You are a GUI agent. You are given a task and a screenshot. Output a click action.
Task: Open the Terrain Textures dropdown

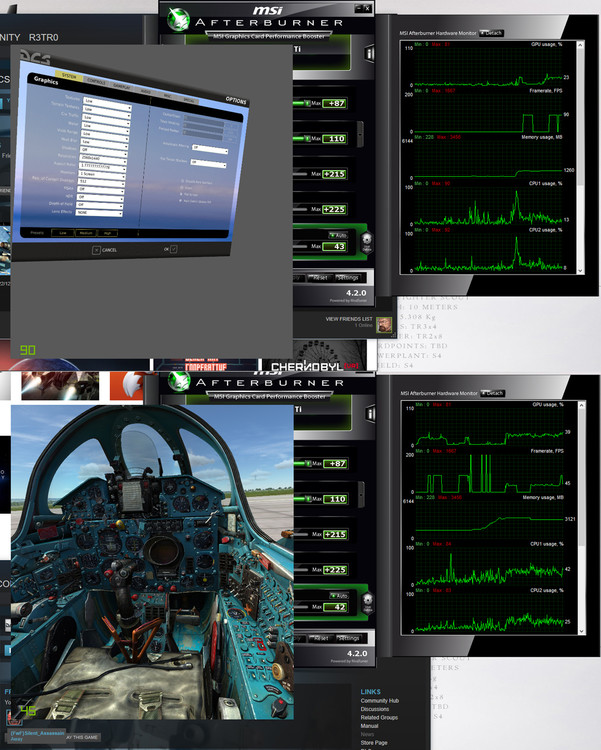(x=107, y=112)
